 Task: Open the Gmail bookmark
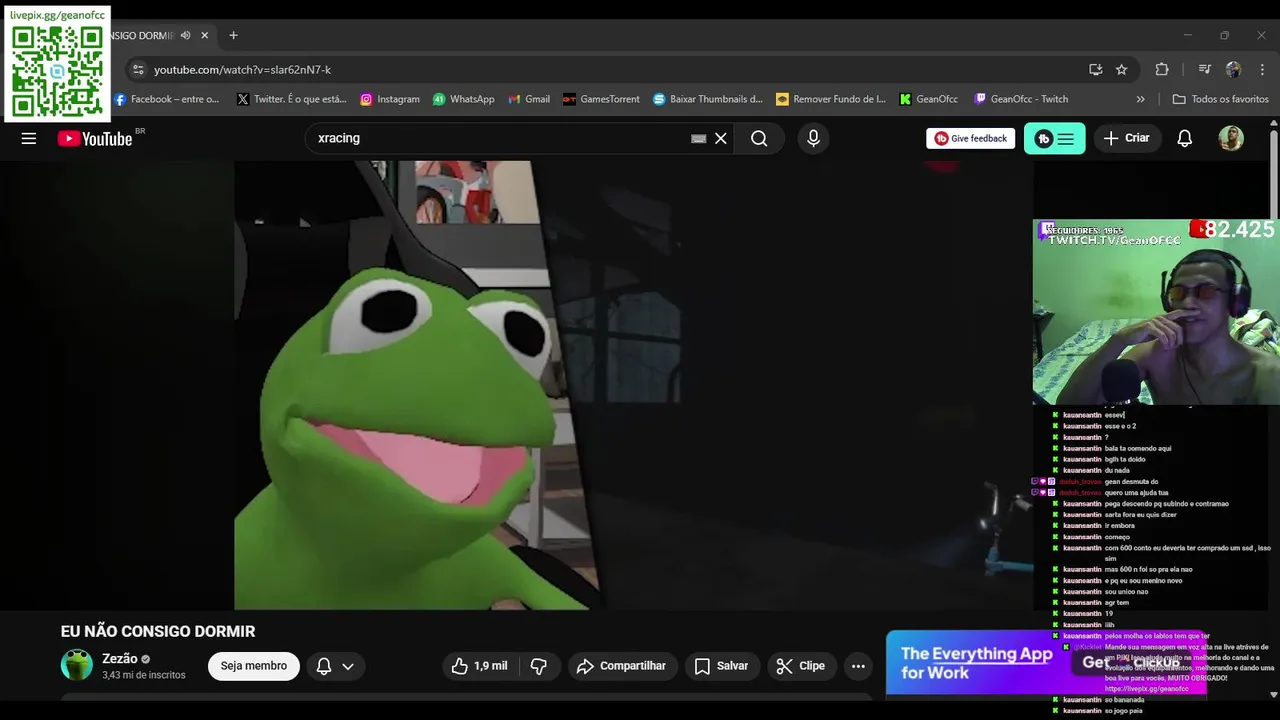point(529,99)
